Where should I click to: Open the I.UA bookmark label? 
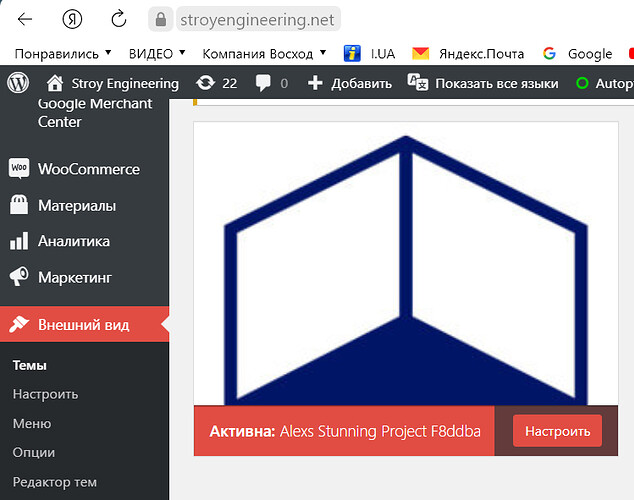click(383, 53)
